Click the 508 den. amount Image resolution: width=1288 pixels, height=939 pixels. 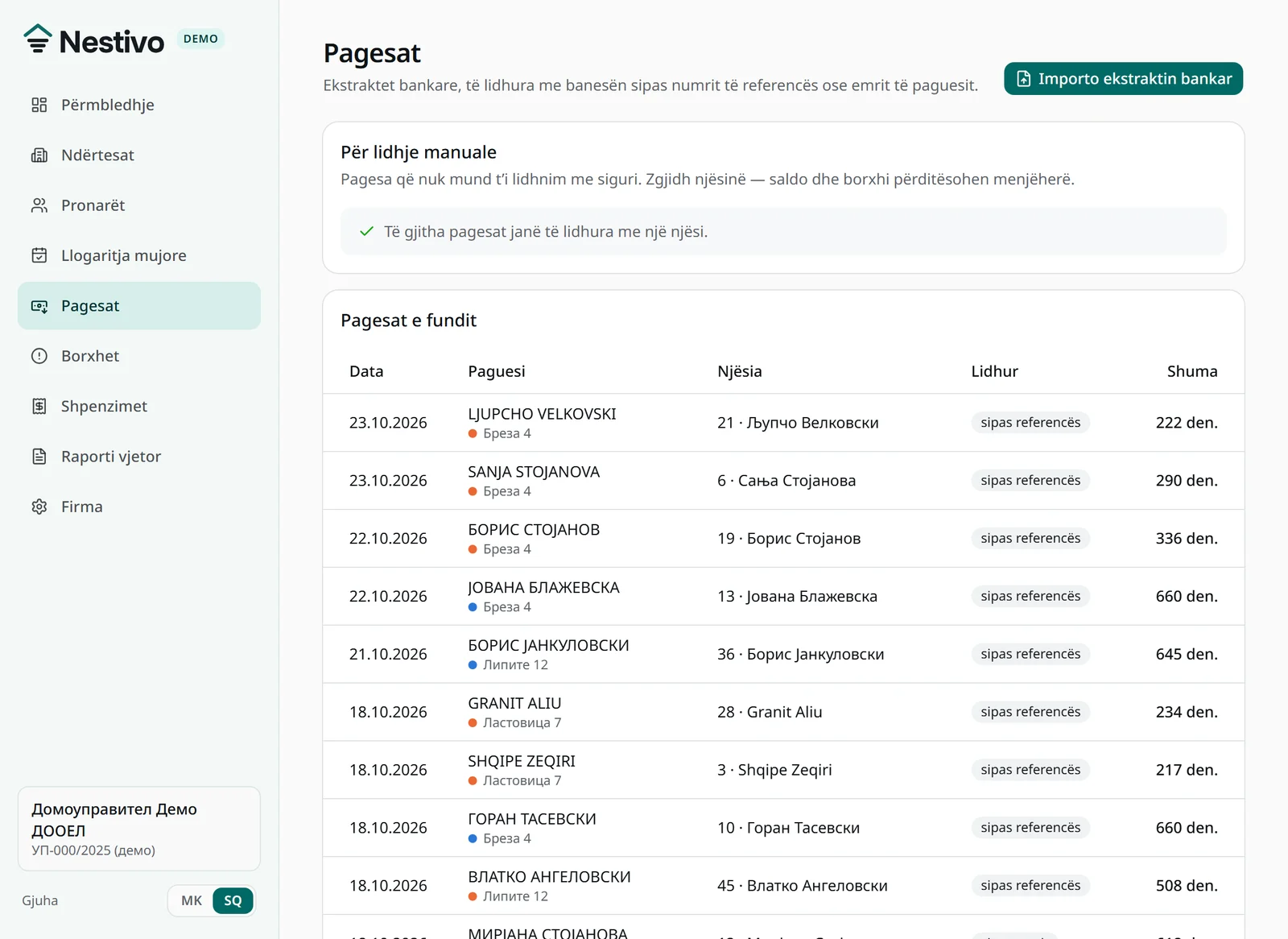[x=1187, y=886]
